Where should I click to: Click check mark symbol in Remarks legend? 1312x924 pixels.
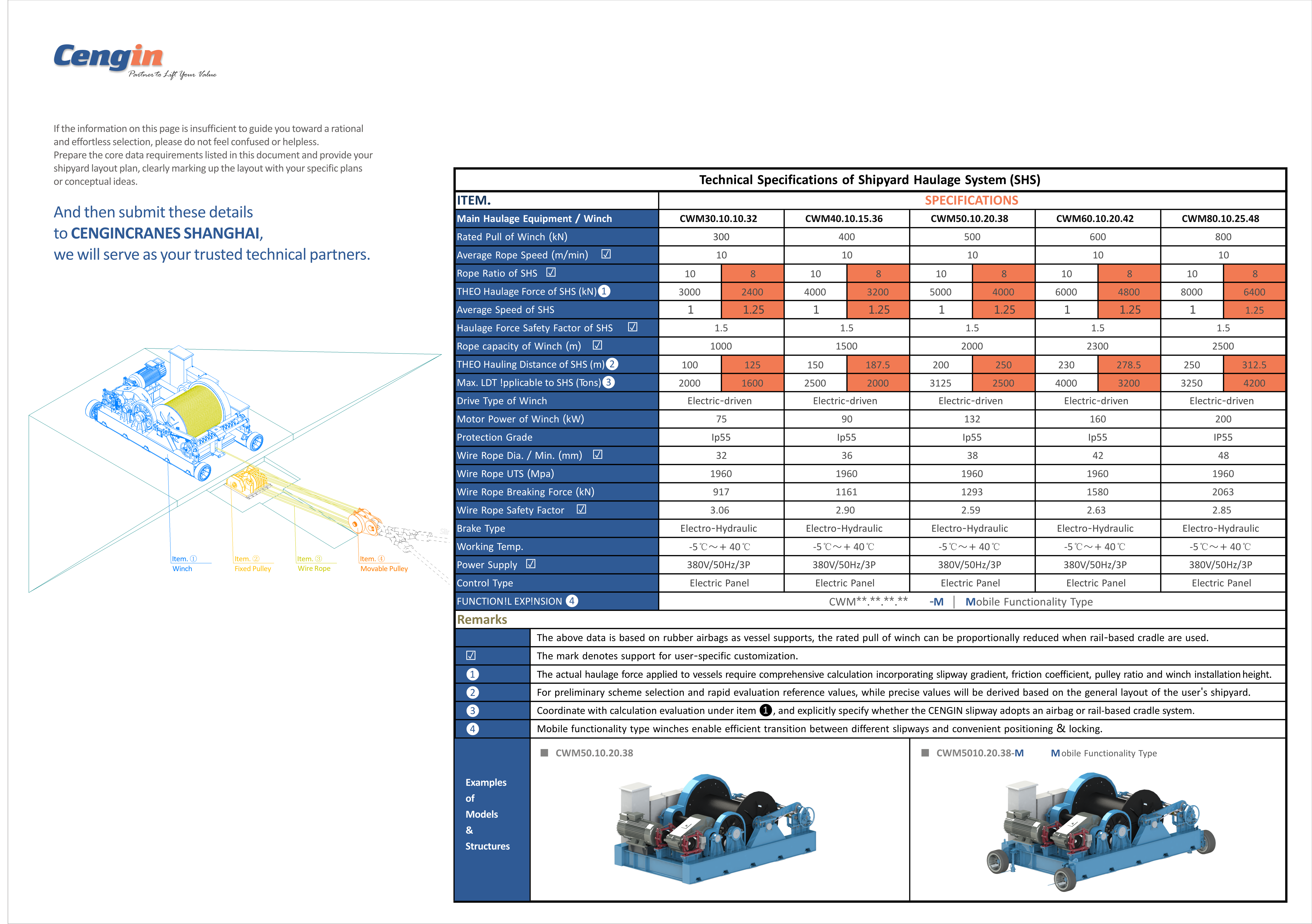pyautogui.click(x=471, y=655)
